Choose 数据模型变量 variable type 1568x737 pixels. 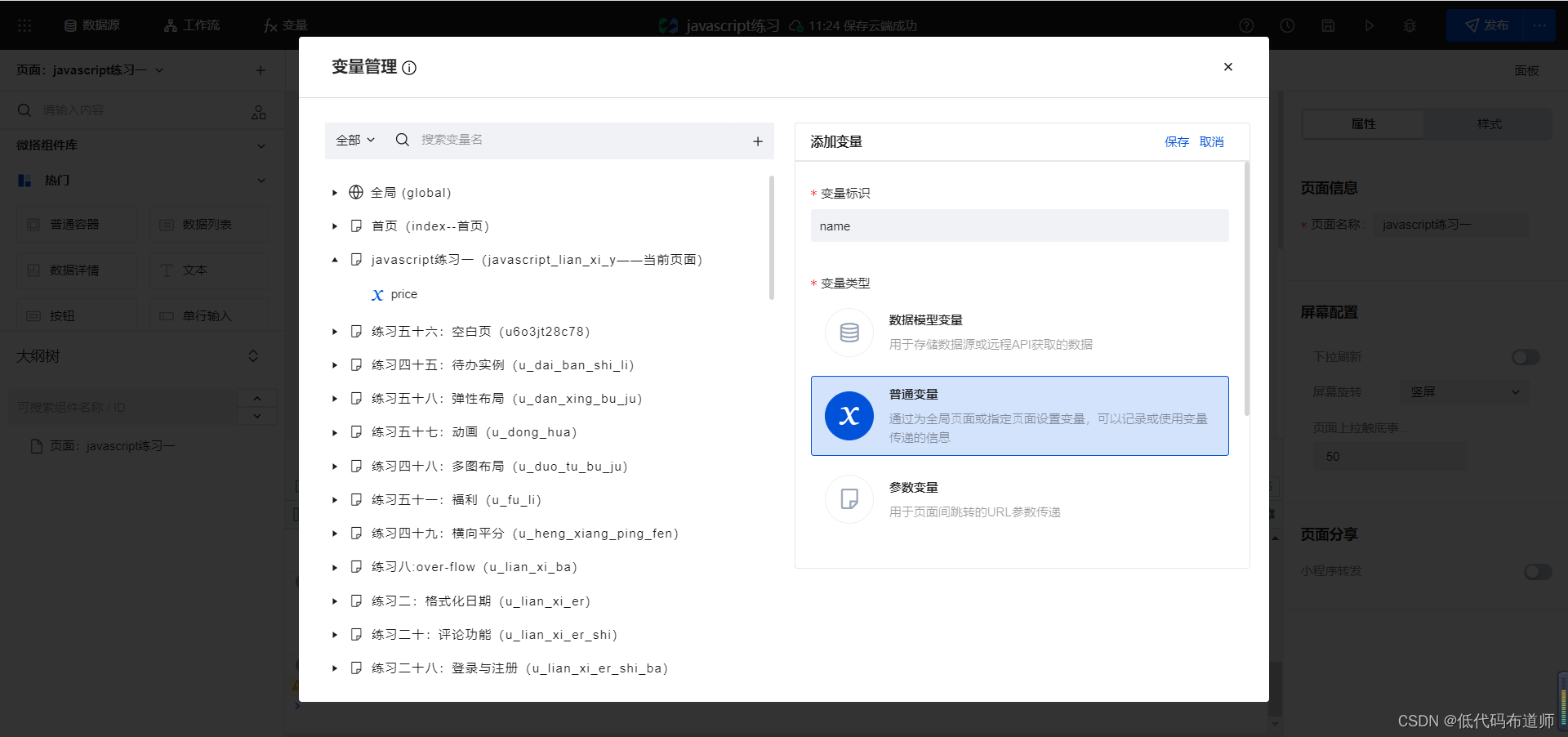(x=1019, y=332)
